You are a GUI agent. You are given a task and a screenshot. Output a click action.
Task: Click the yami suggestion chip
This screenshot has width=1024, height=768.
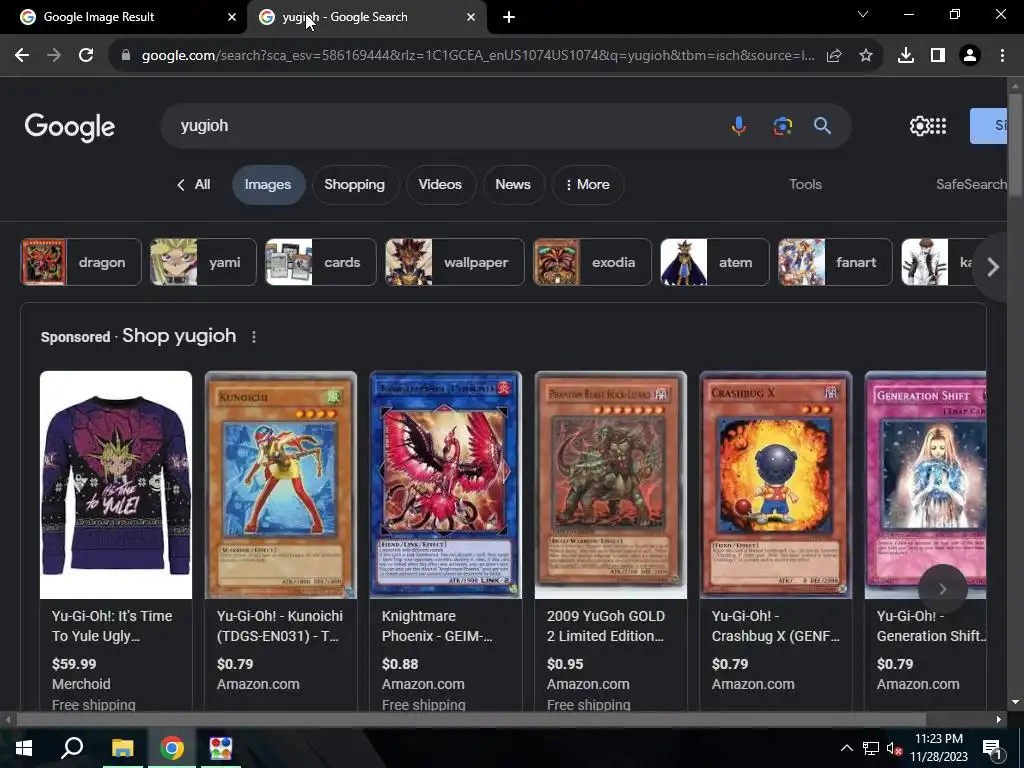pyautogui.click(x=203, y=263)
